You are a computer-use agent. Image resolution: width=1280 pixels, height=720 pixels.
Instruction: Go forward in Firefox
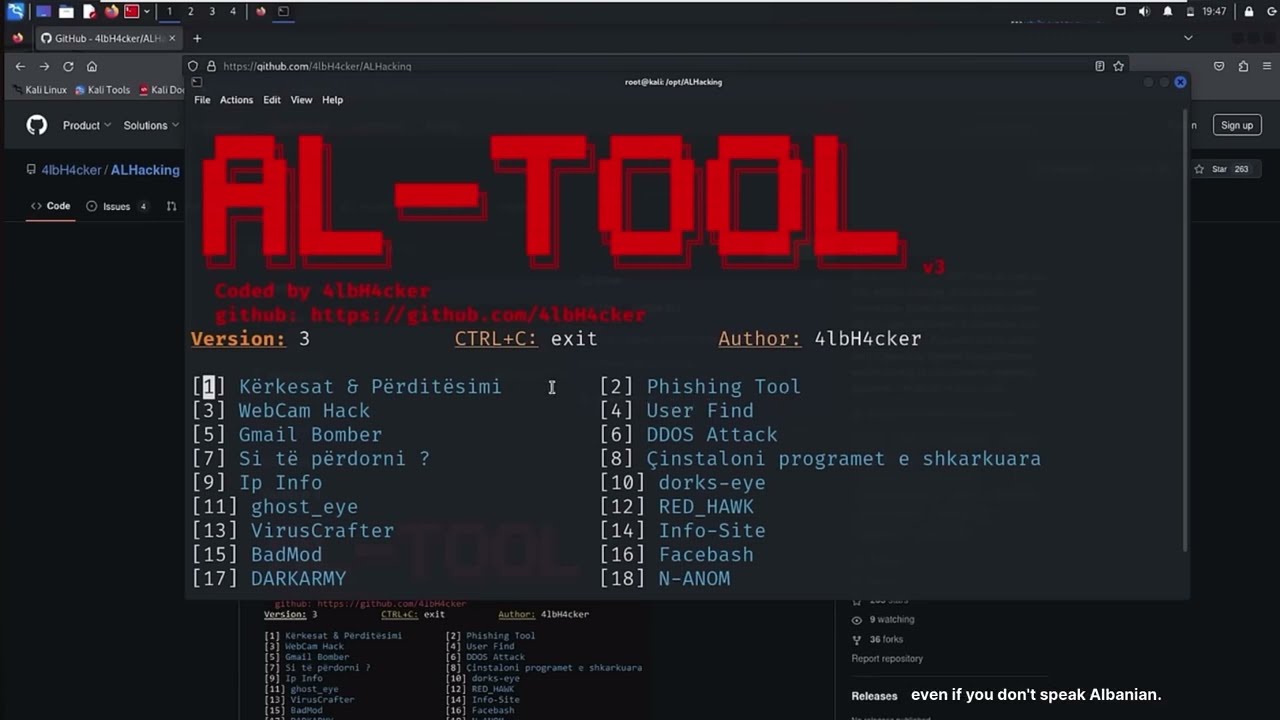click(44, 66)
